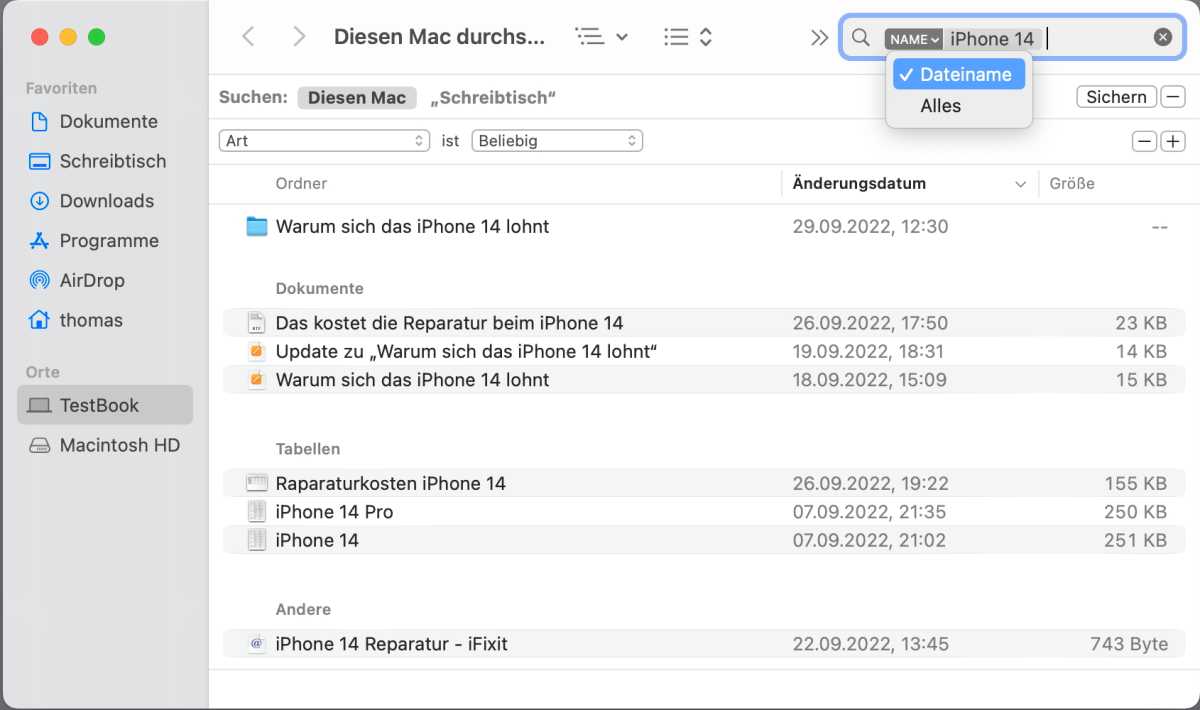
Task: Click RTF icon of Das kostet die Reparatur
Action: 257,323
